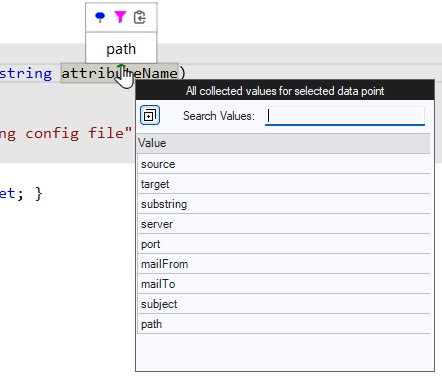Click the blue pin icon
Screen dimensions: 442x379
(100, 17)
